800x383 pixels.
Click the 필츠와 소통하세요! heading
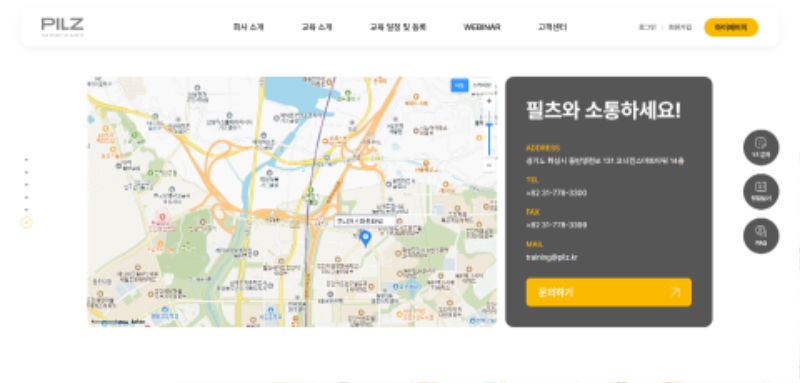click(604, 110)
